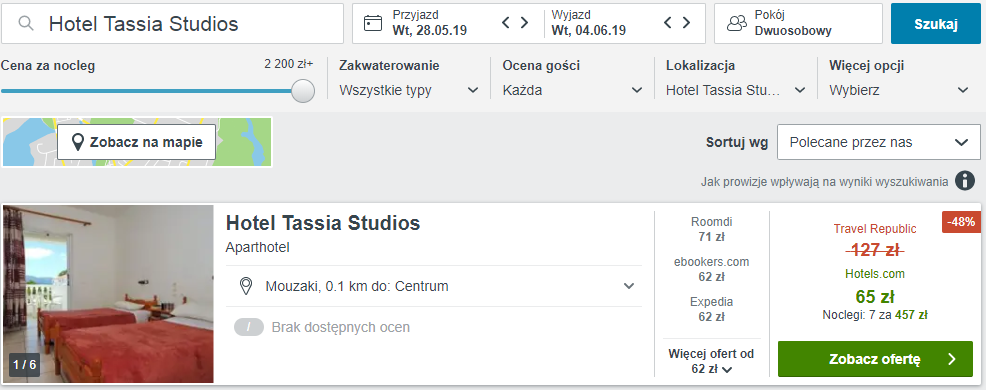Open the Sortuj wg dropdown

tap(879, 142)
